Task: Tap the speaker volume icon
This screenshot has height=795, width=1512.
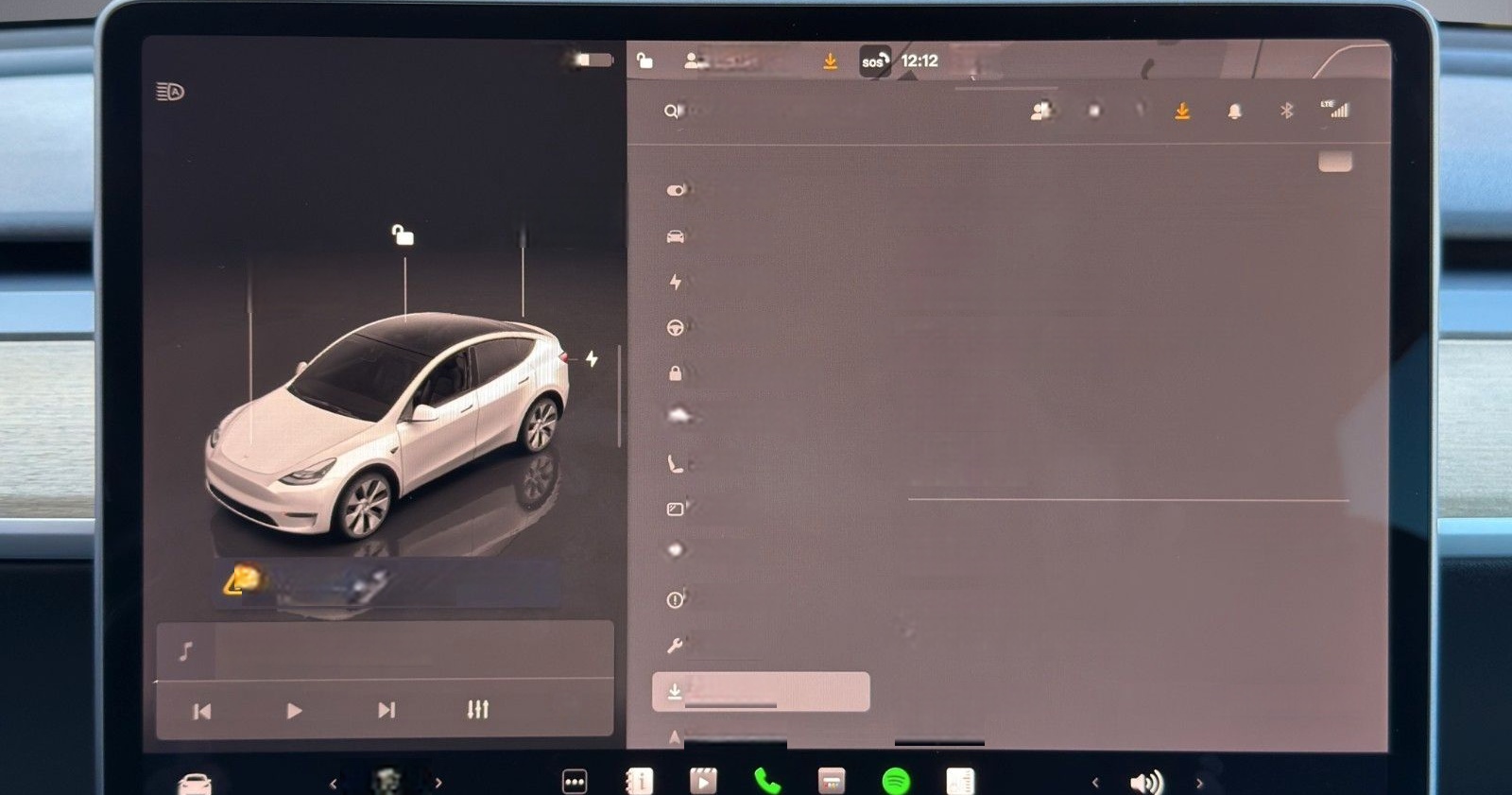Action: pos(1146,783)
